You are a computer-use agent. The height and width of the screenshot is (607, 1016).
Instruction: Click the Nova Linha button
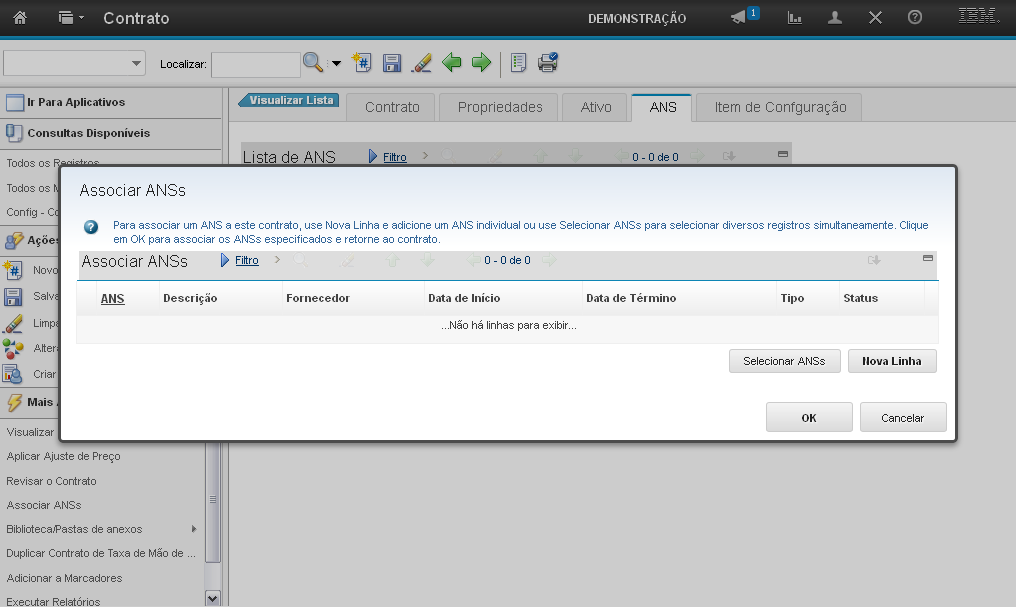892,361
